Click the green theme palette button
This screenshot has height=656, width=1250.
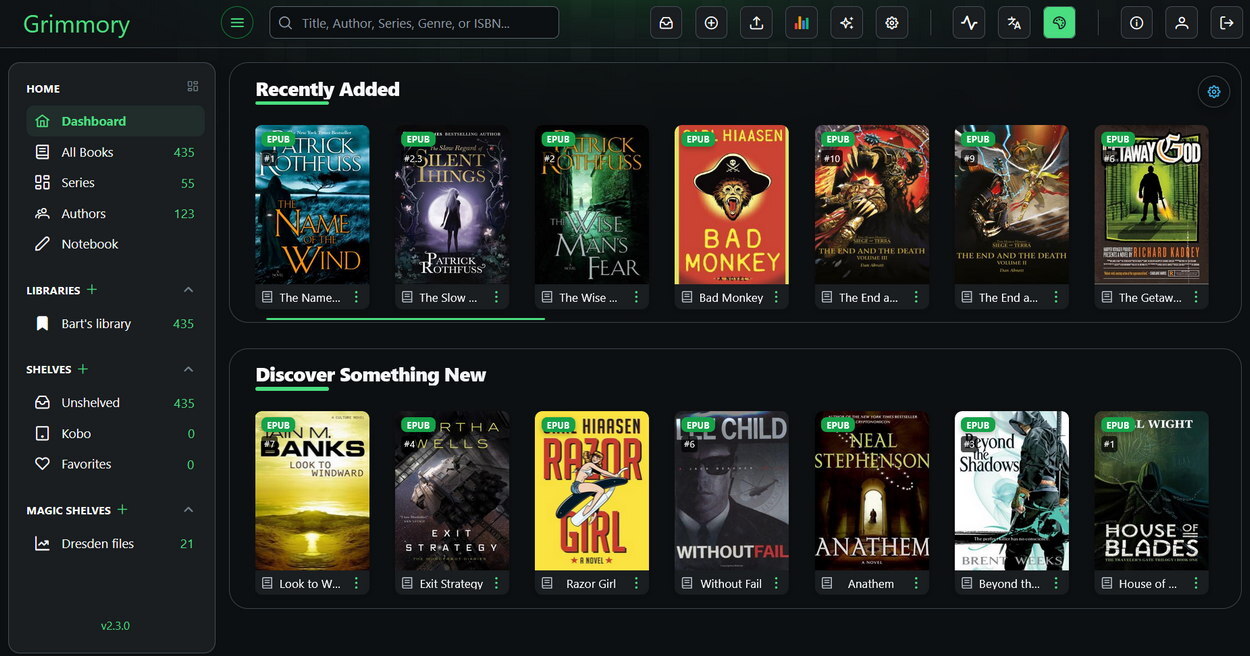tap(1059, 22)
